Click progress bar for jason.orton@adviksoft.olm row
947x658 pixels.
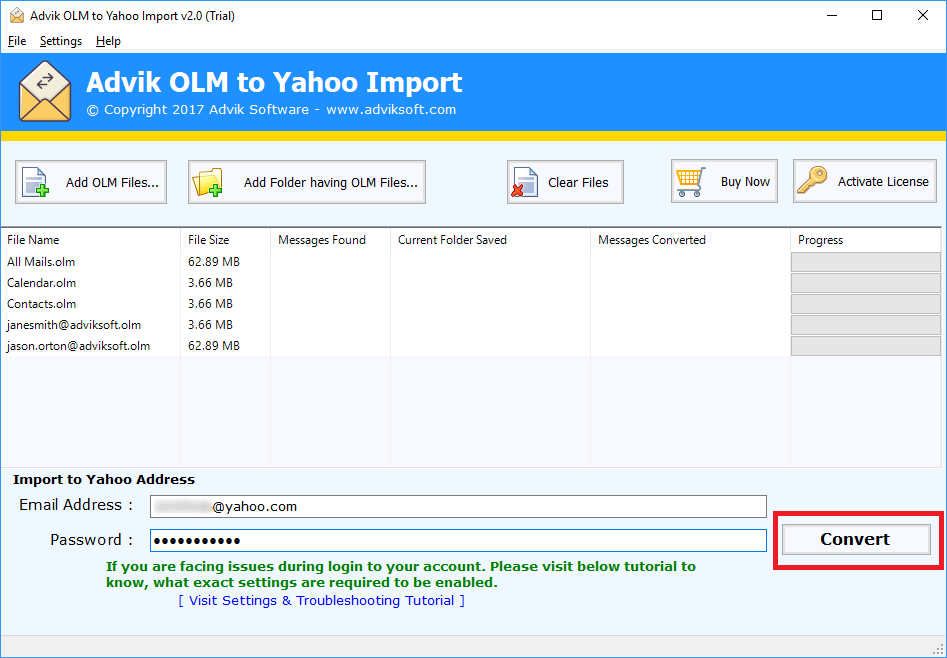[865, 346]
